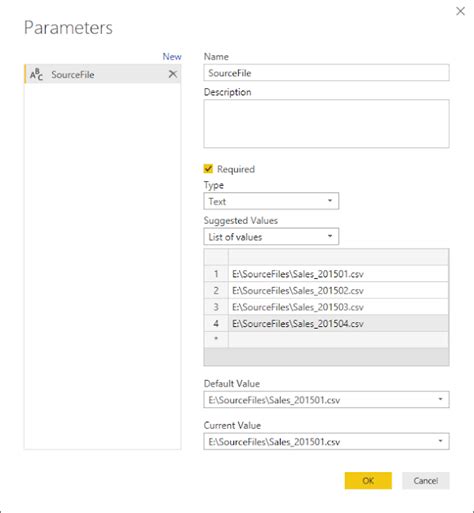Select the Sales_201501.csv list value row

pos(338,274)
